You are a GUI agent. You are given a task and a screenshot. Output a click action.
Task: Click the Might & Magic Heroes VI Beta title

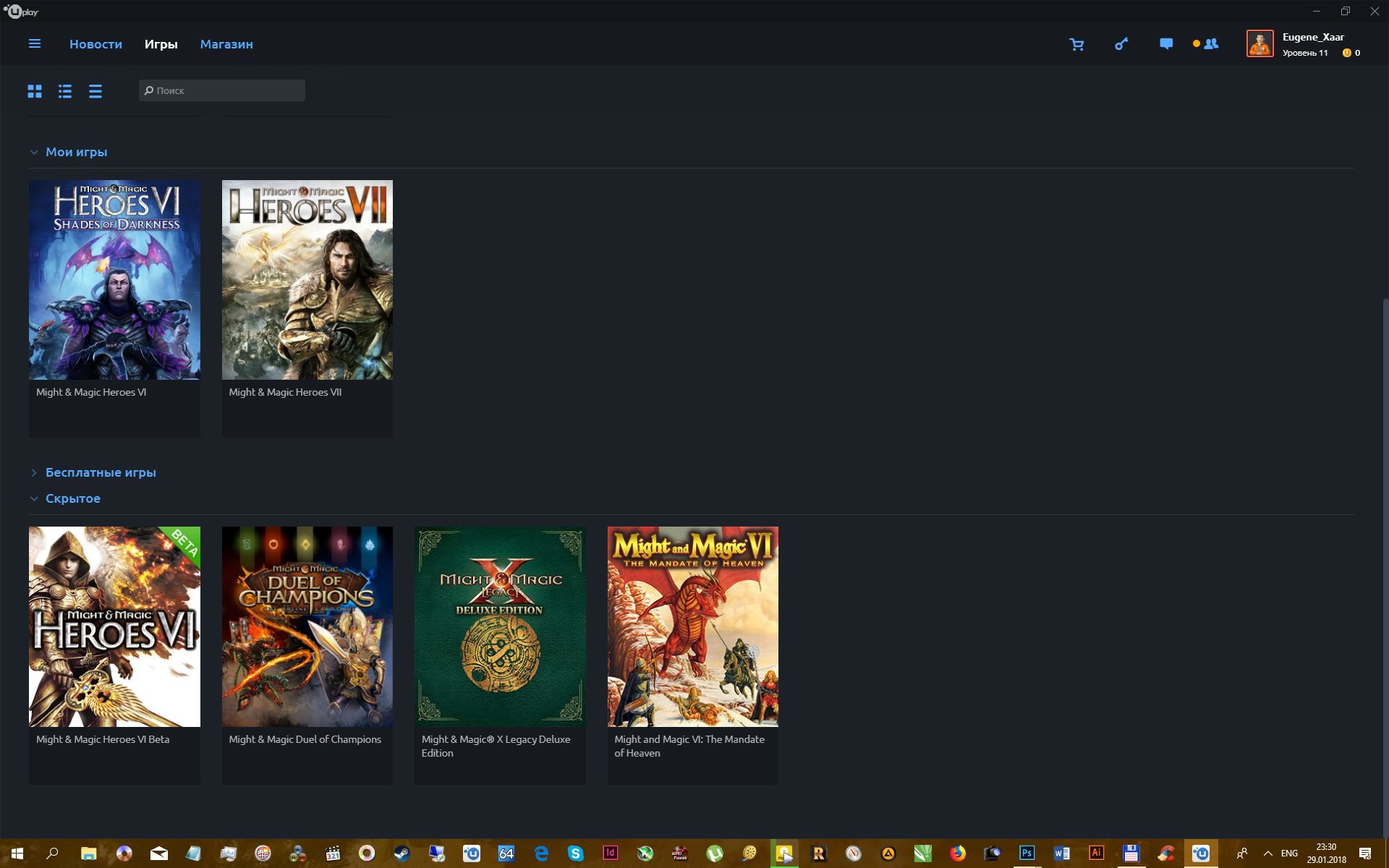click(x=103, y=739)
